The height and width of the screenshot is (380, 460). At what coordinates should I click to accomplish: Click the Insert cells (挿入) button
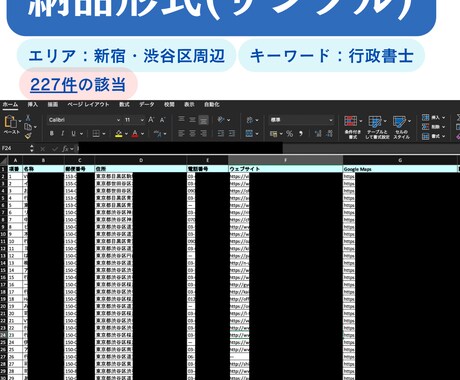(433, 117)
